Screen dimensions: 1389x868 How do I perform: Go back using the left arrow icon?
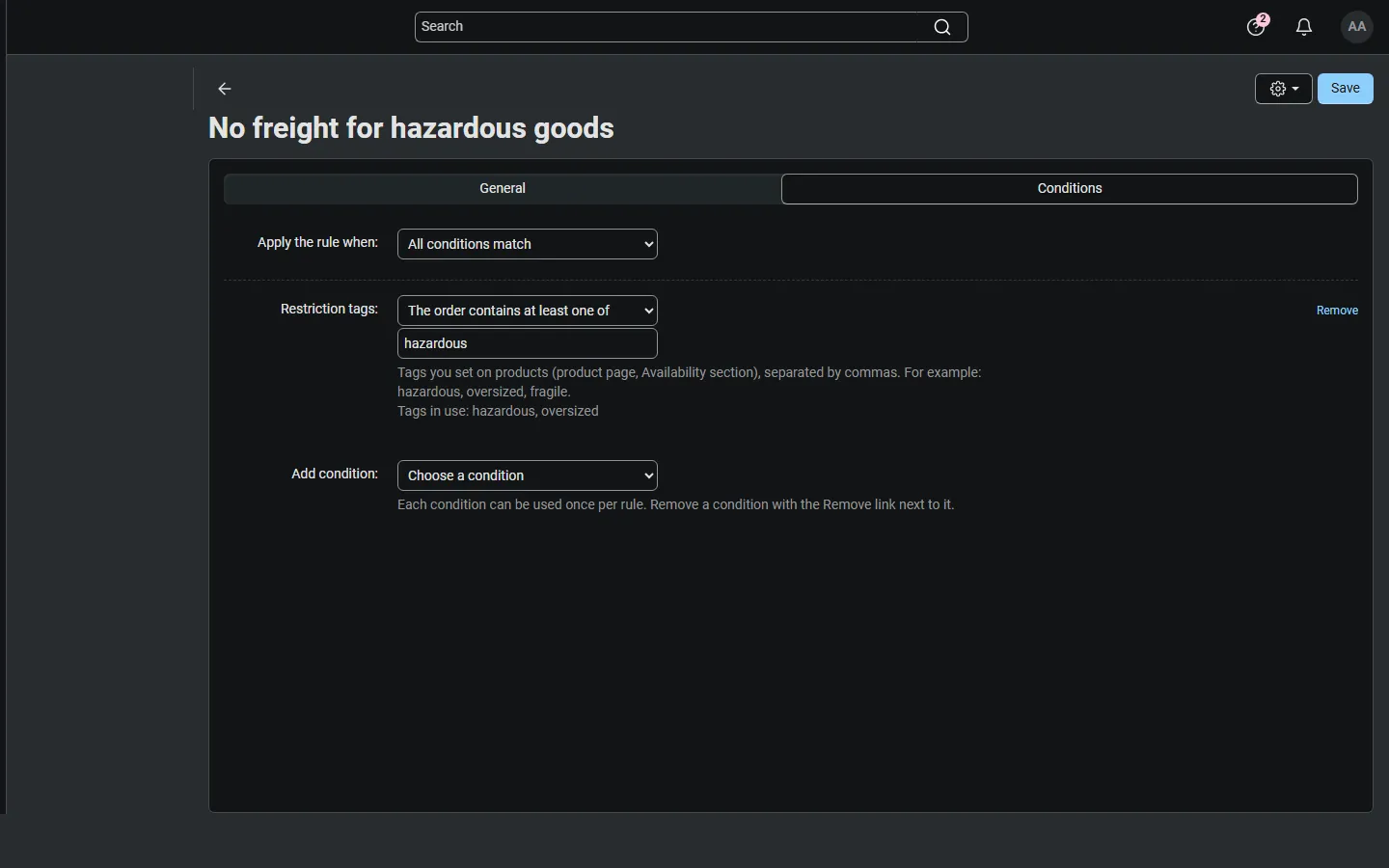tap(225, 89)
